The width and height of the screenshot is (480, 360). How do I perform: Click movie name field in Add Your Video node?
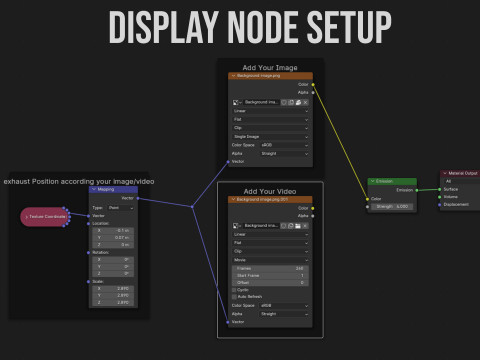261,226
